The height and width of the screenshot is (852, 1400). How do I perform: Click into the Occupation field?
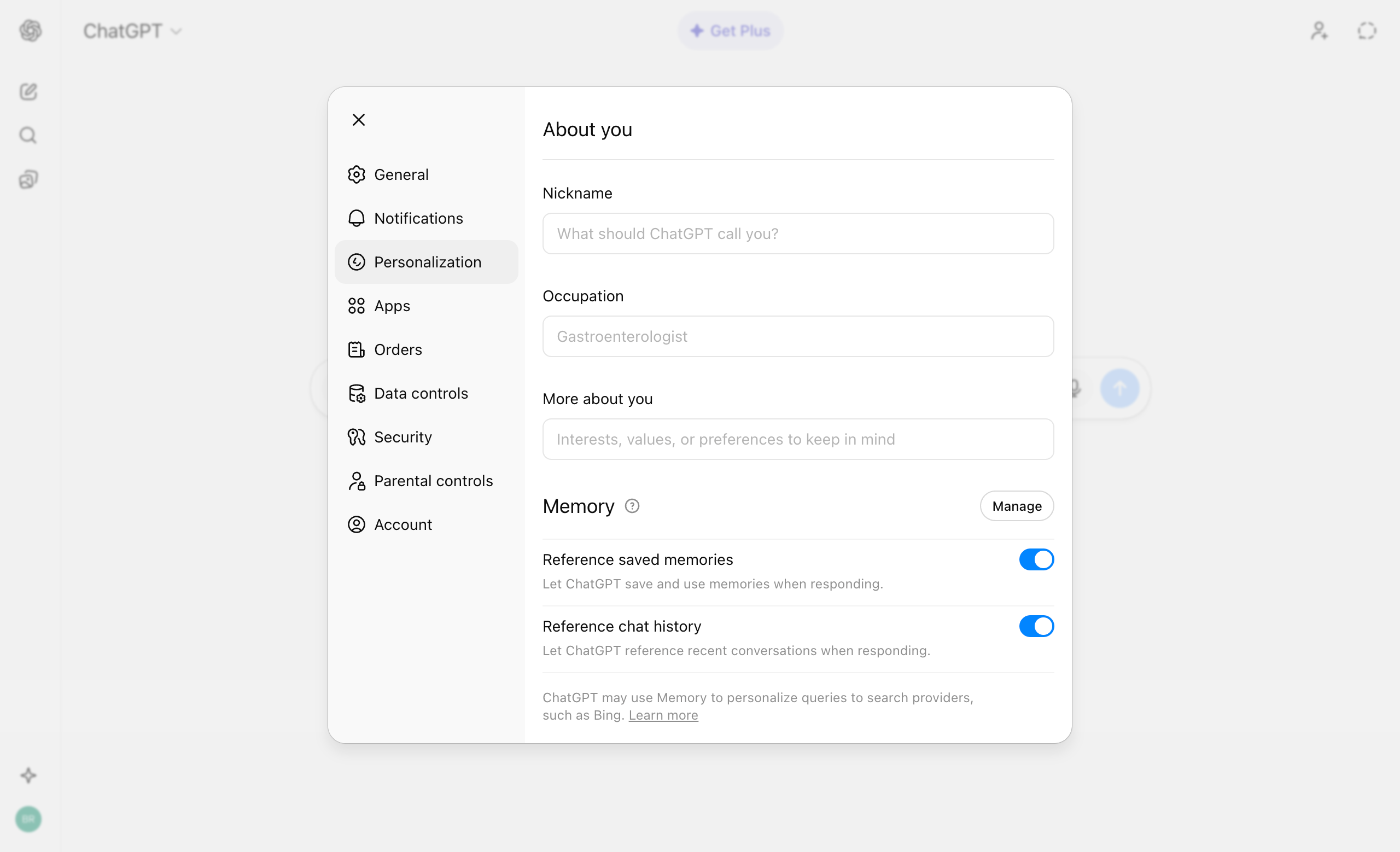coord(798,336)
